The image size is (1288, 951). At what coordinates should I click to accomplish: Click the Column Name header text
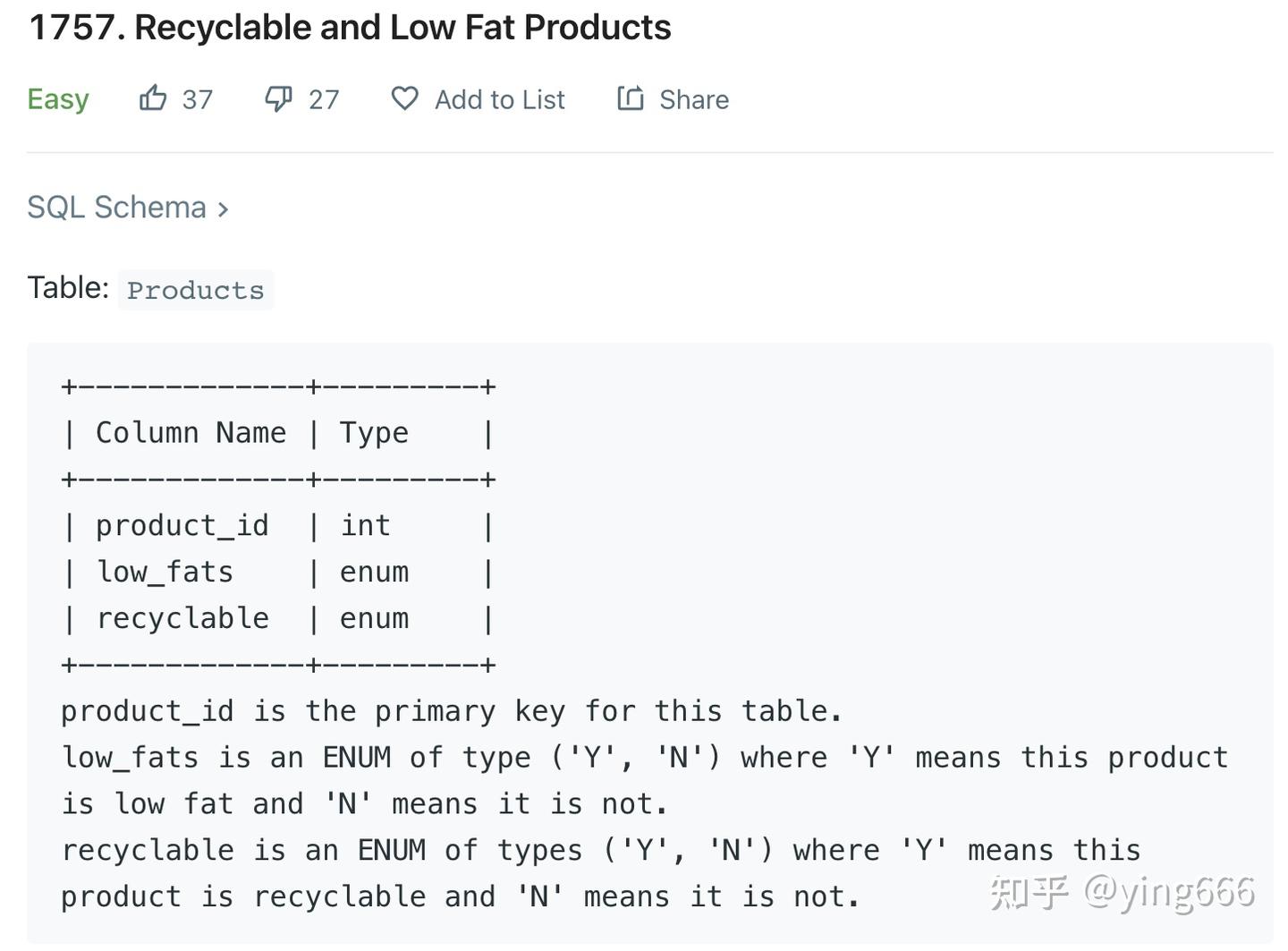point(191,433)
